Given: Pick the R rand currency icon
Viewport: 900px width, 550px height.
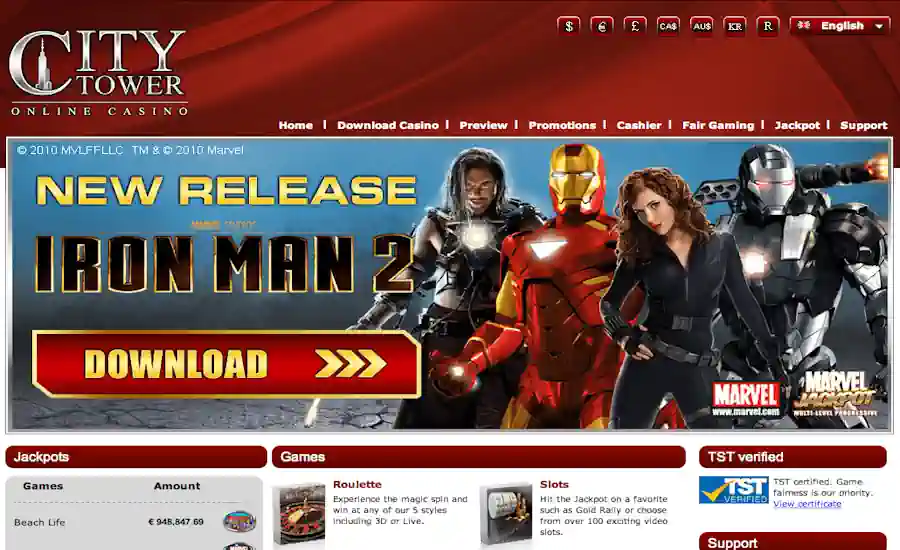Looking at the screenshot, I should tap(768, 26).
